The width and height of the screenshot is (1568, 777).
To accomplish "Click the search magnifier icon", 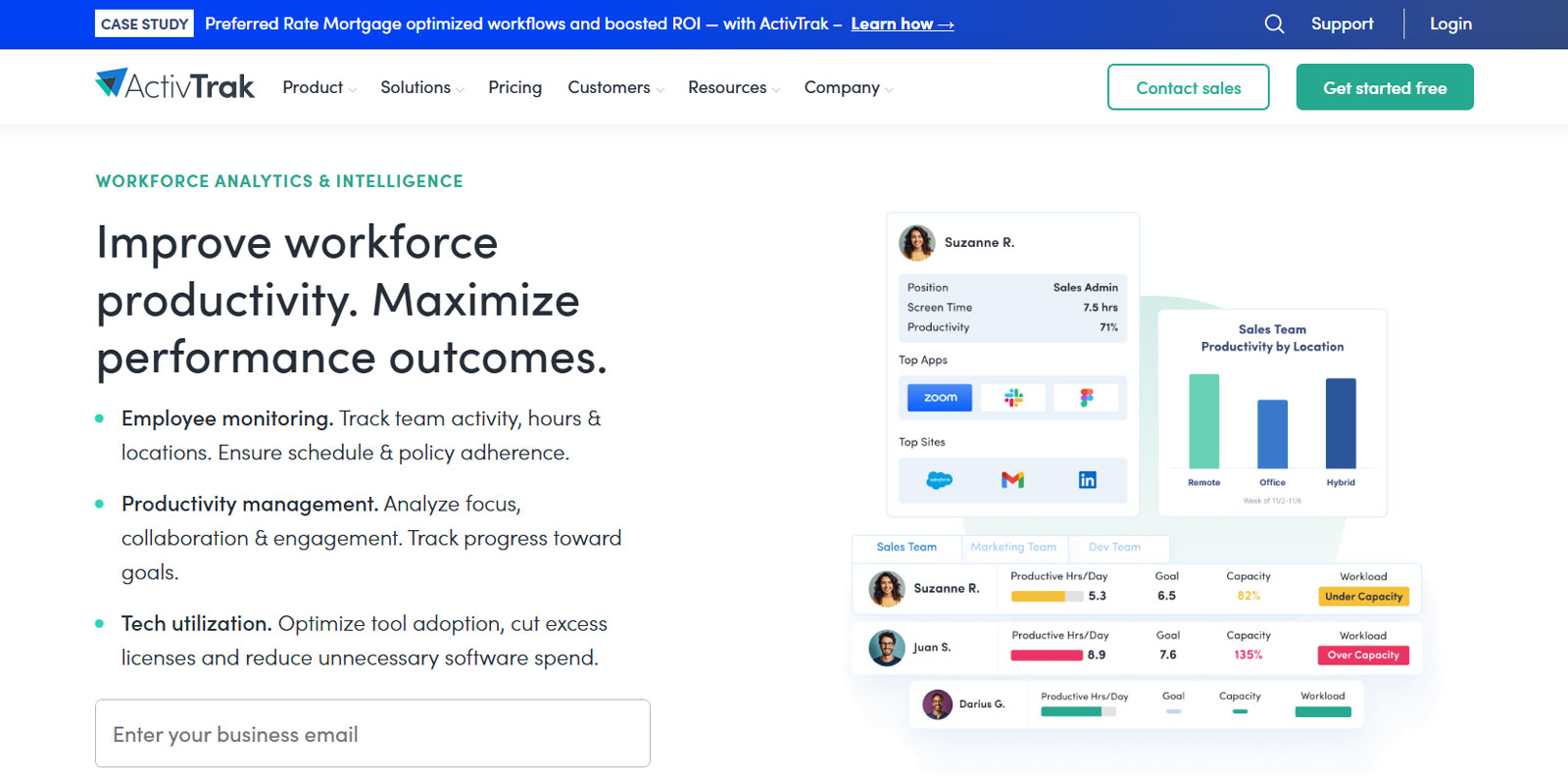I will click(x=1273, y=24).
